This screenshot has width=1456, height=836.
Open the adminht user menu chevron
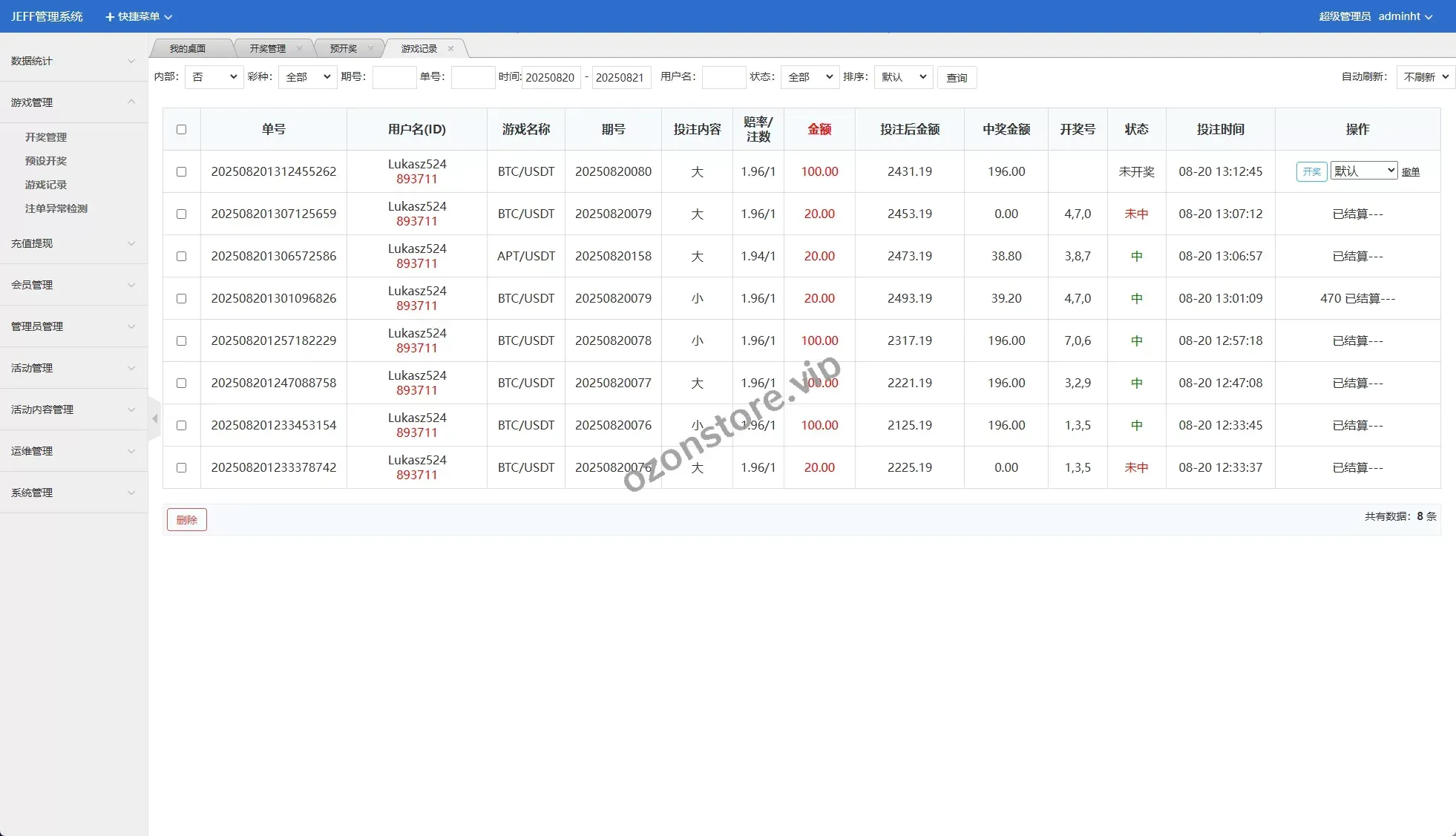point(1429,17)
